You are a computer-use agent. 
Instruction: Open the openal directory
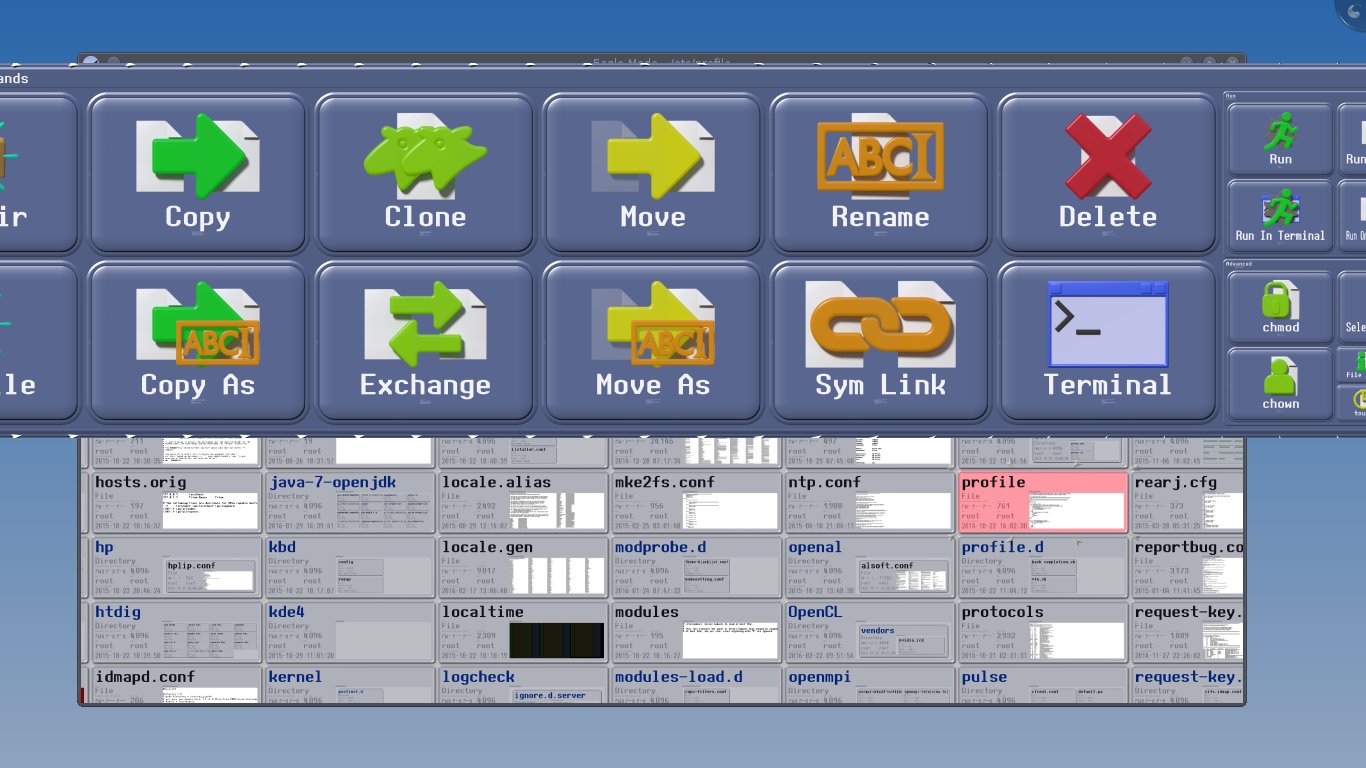868,567
